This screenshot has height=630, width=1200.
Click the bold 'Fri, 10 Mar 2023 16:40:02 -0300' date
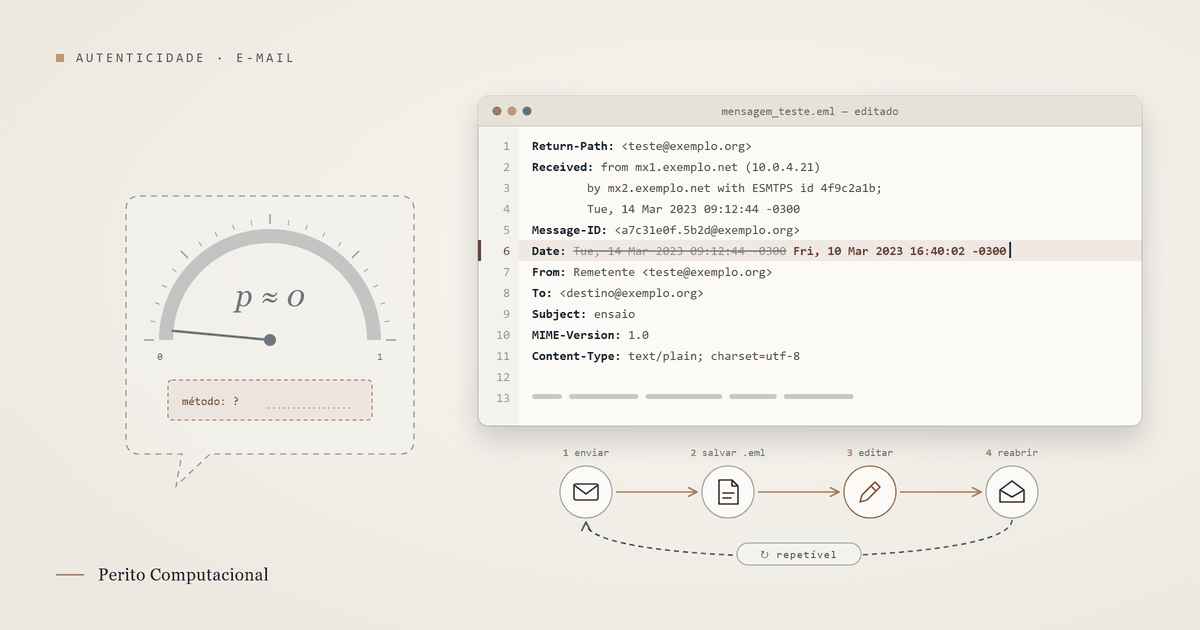pyautogui.click(x=900, y=251)
